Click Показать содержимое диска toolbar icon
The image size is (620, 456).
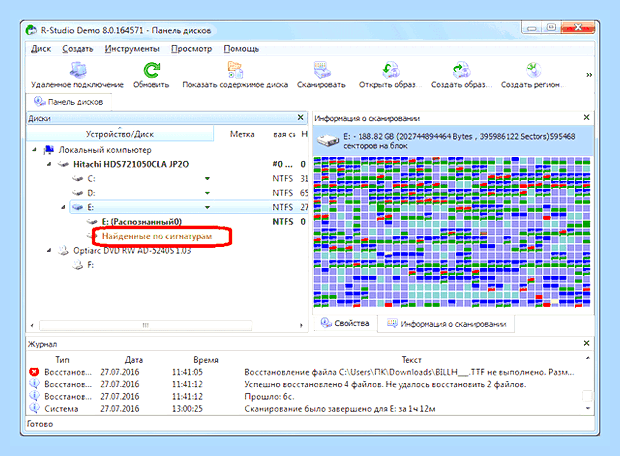235,70
